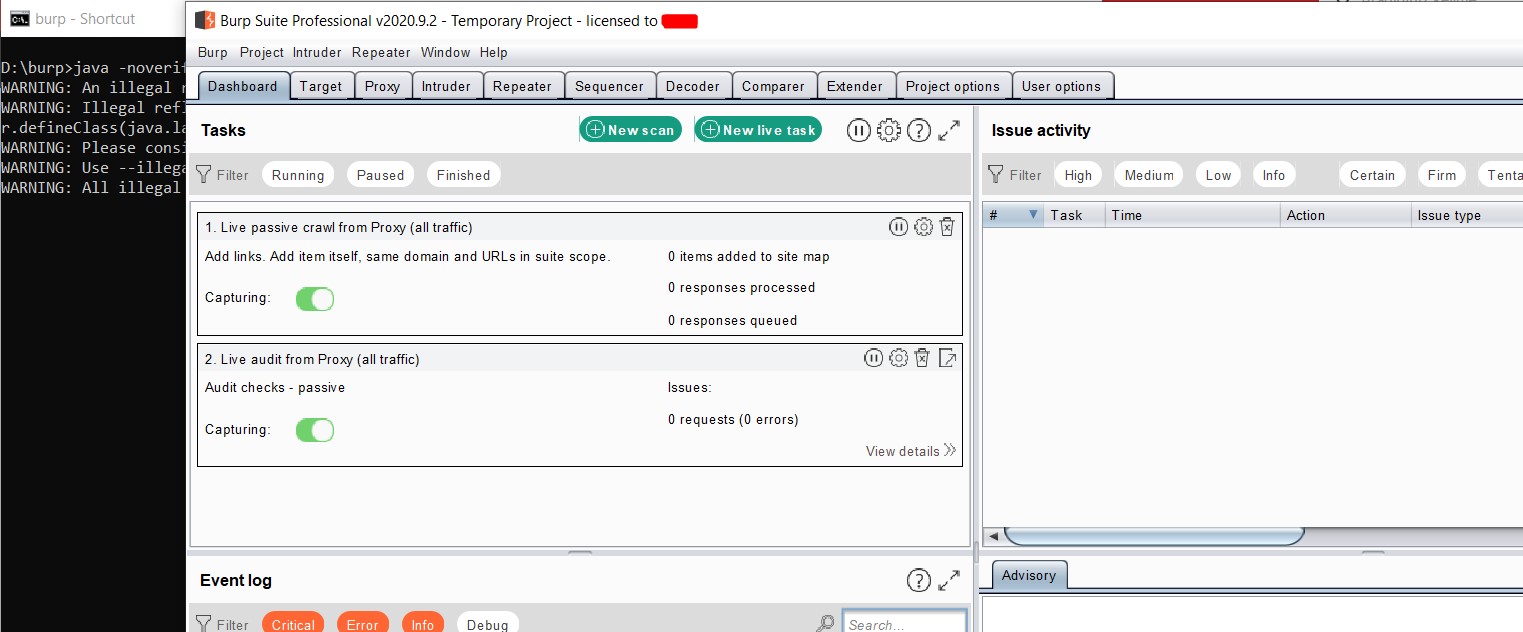Expand the Tasks panel to full size
Screen dimensions: 1523x632
[x=949, y=130]
